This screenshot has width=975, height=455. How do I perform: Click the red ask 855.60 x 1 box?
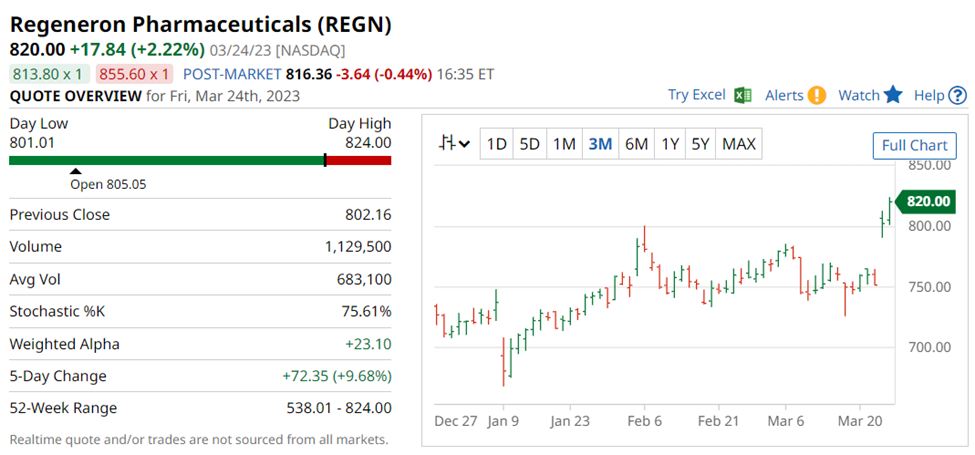(136, 74)
